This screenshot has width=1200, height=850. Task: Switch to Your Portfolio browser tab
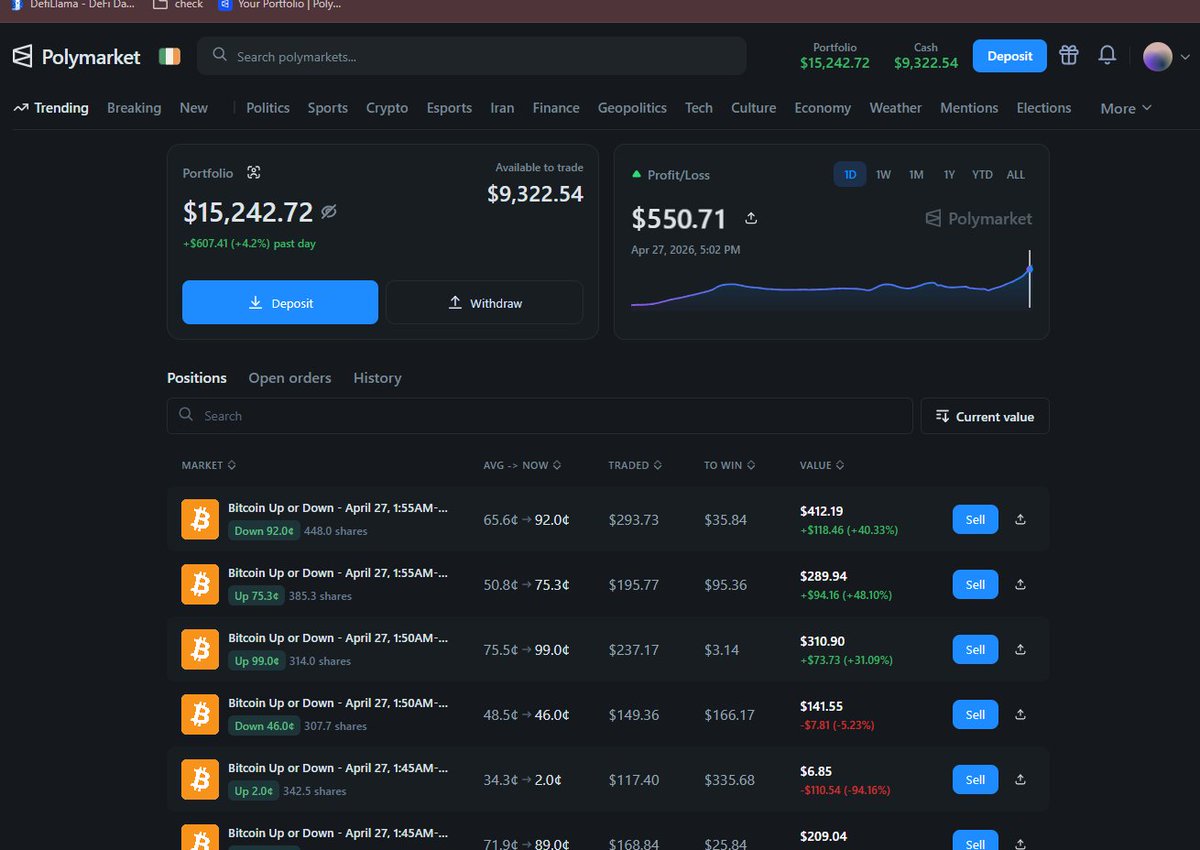(282, 5)
